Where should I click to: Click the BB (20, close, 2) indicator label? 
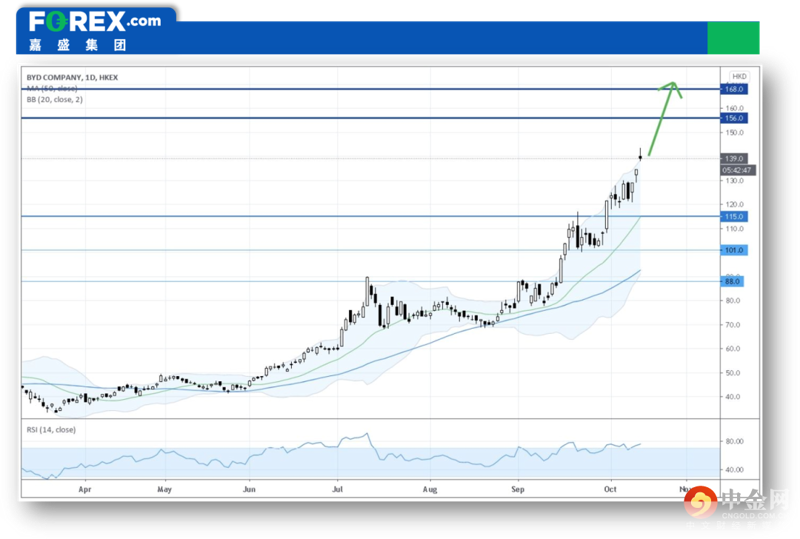coord(55,100)
